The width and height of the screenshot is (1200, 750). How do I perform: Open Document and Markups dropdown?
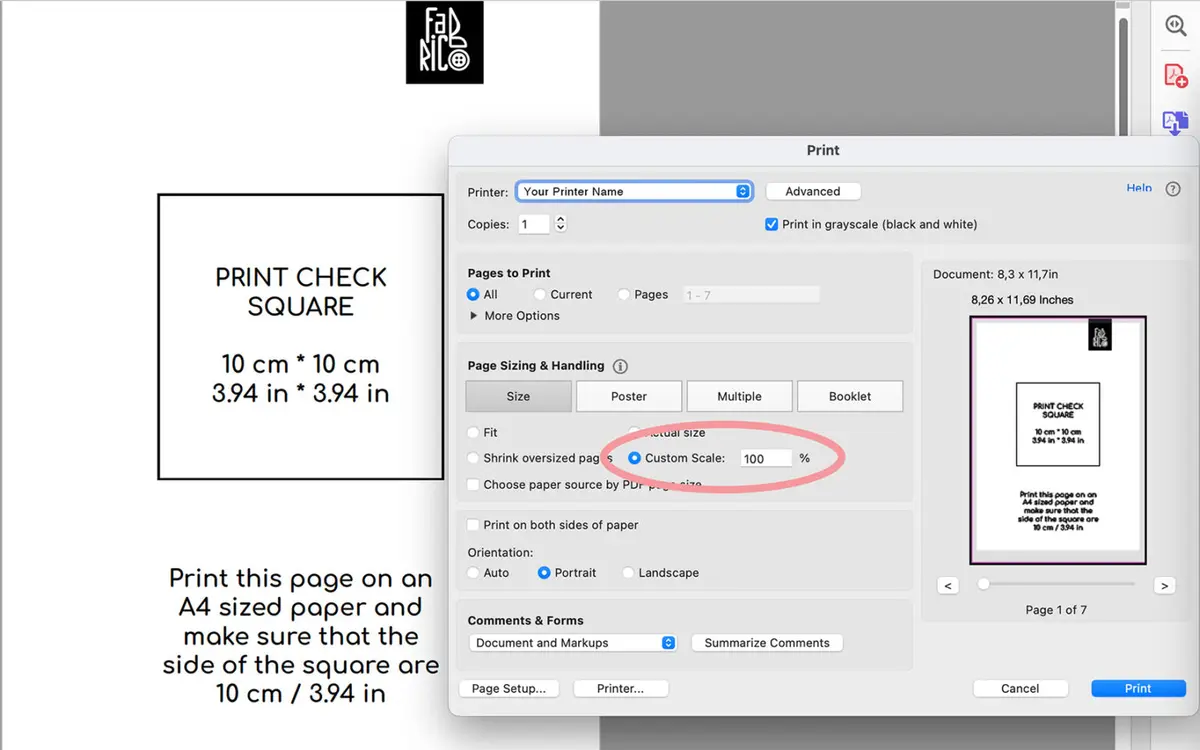tap(573, 643)
